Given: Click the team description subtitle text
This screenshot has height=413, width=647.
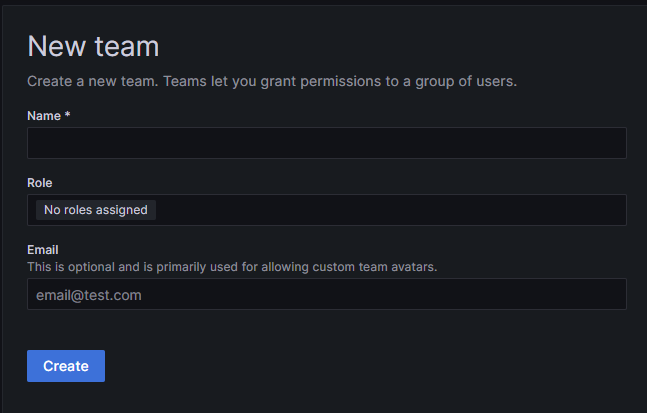Looking at the screenshot, I should 272,81.
